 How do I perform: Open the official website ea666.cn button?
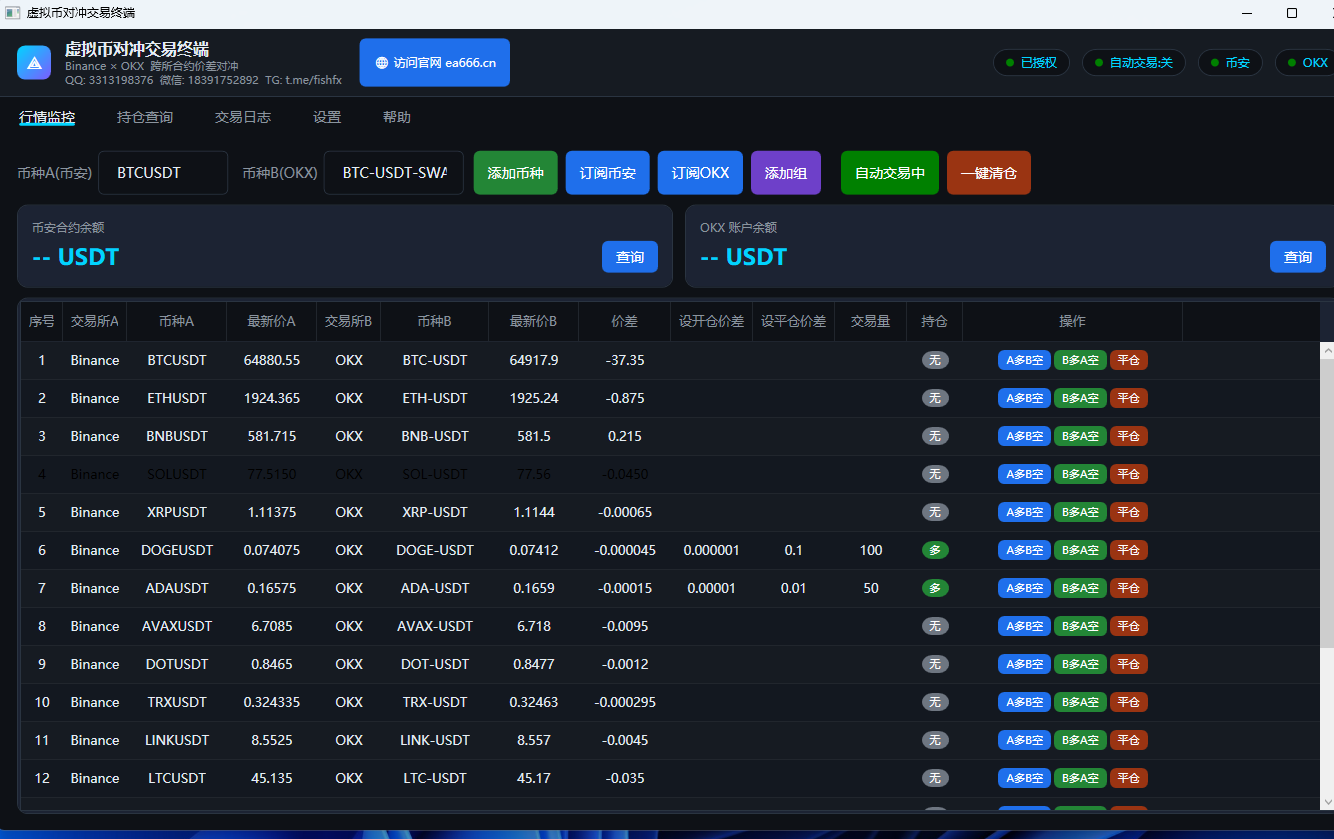tap(435, 62)
